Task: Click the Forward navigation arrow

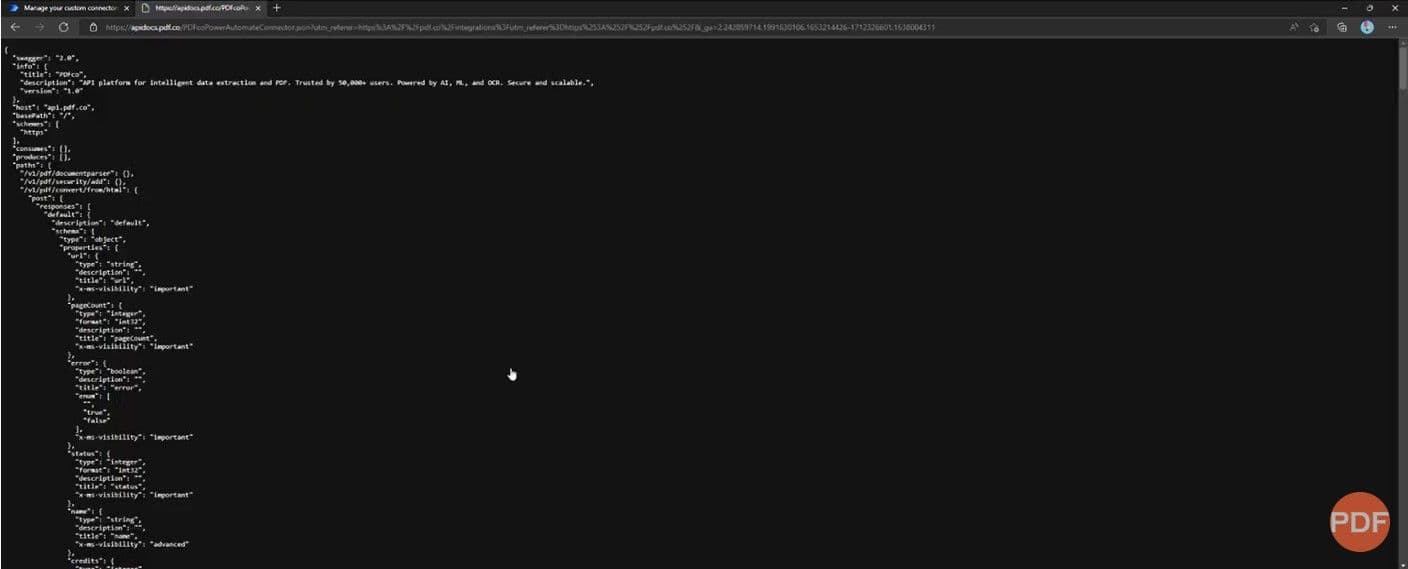Action: click(40, 27)
